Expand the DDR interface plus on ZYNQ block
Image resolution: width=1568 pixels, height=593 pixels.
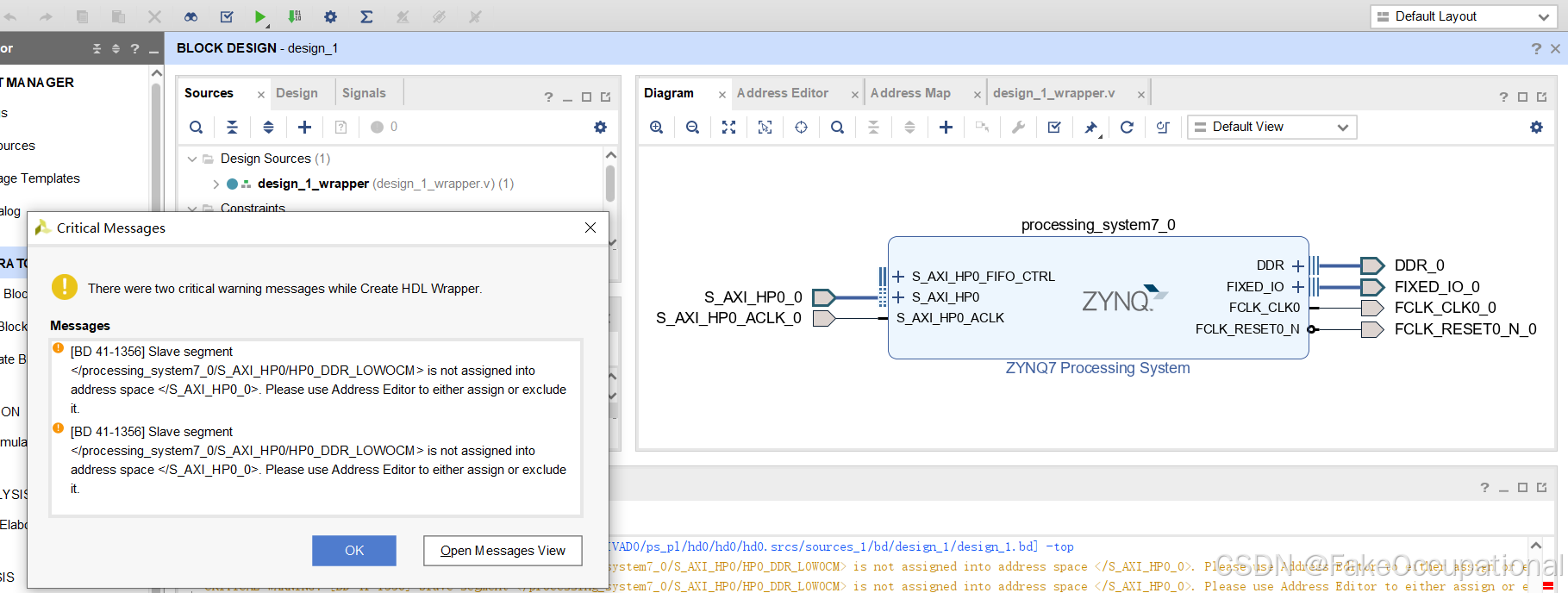(1298, 265)
